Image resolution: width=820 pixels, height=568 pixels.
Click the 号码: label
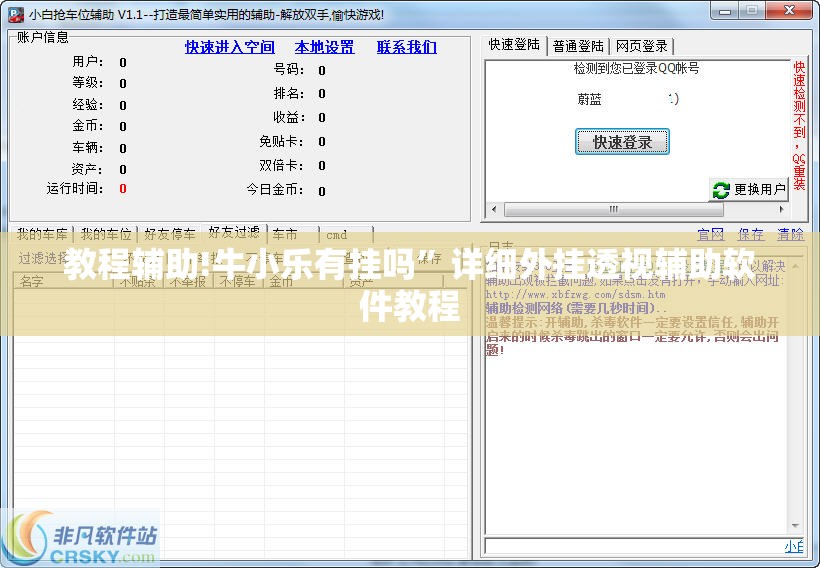pos(289,69)
